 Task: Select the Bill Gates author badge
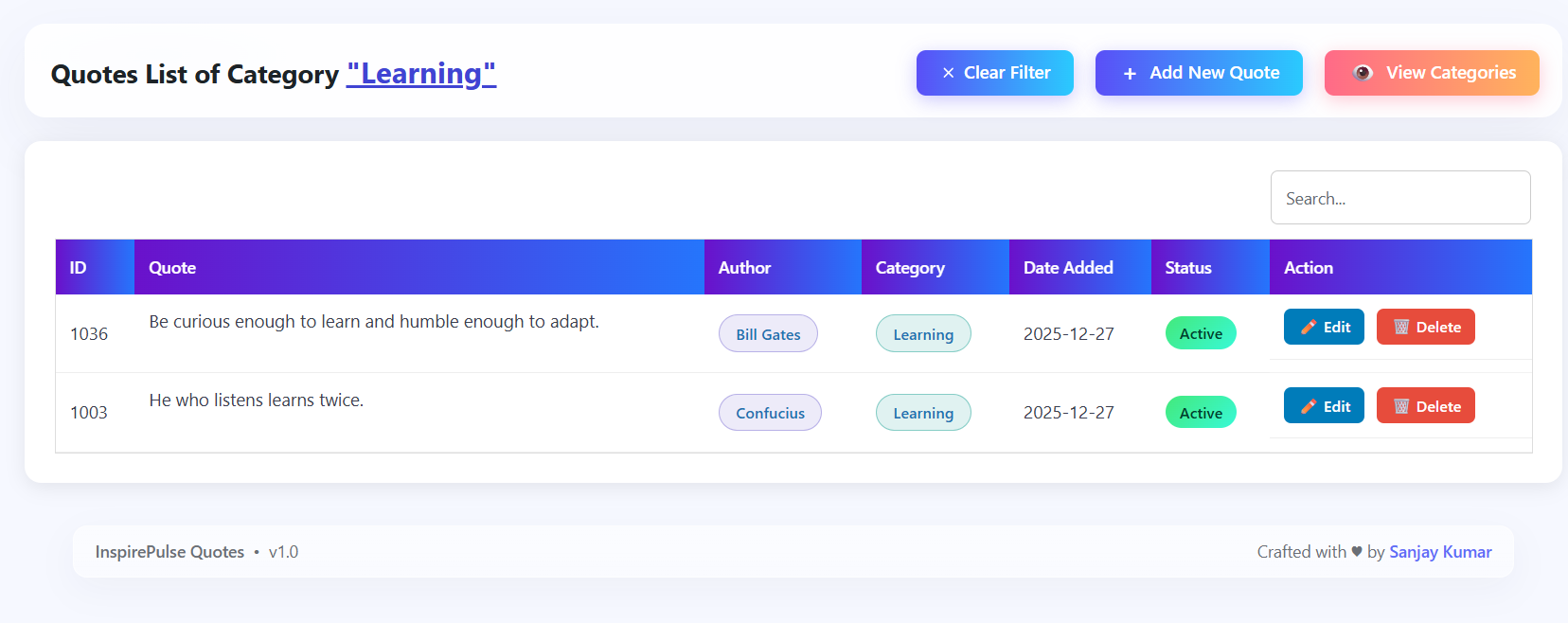[768, 334]
